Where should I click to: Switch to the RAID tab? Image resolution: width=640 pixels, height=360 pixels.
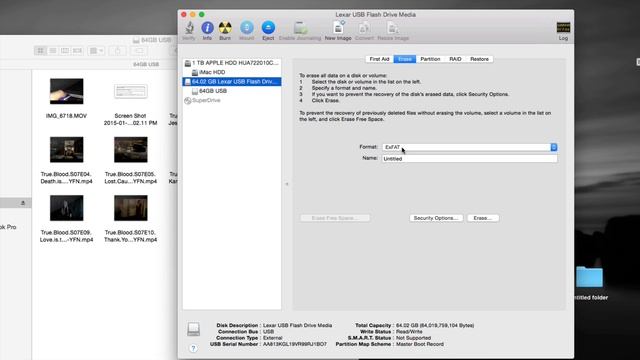(x=455, y=59)
